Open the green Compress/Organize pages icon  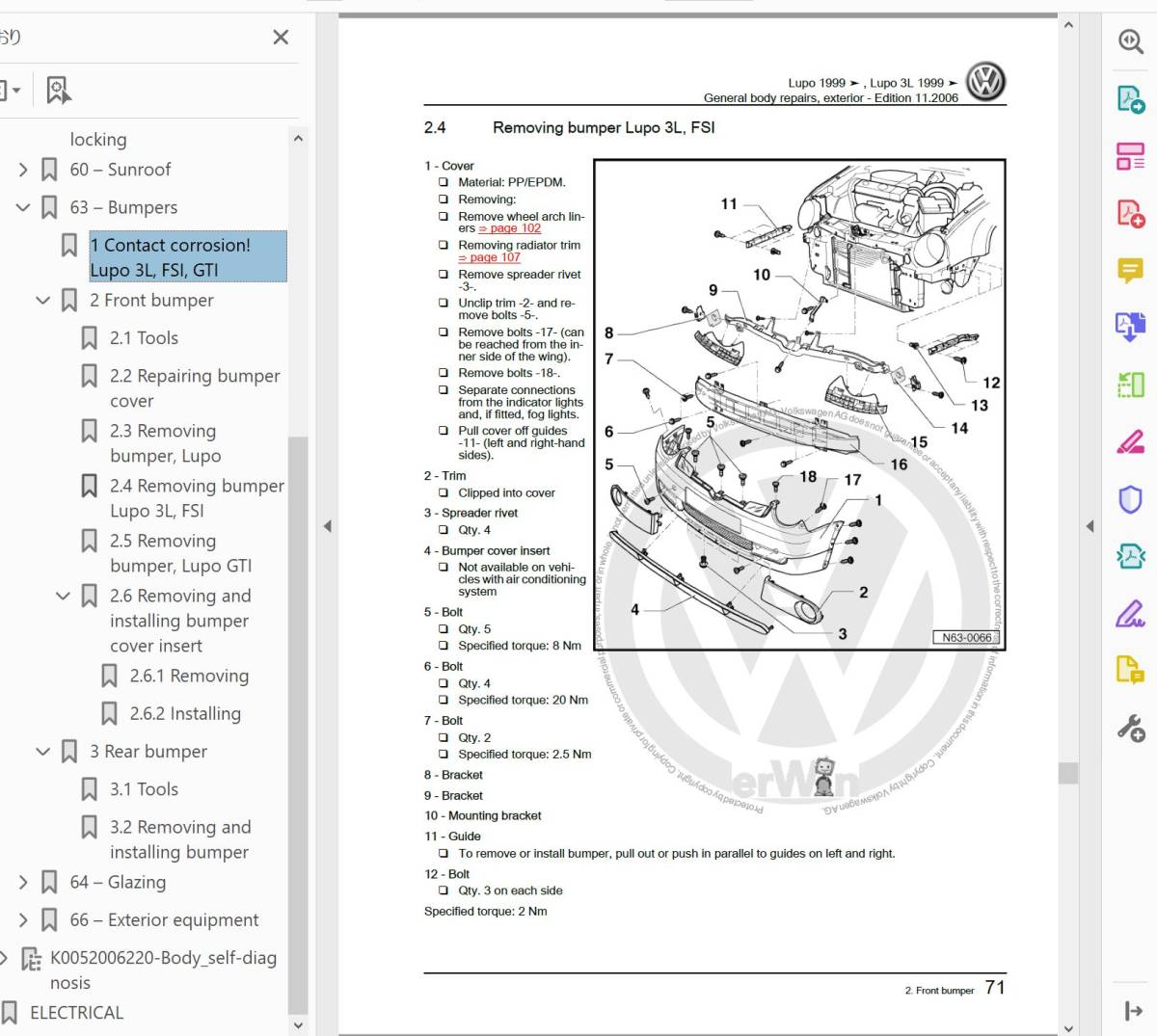[1130, 385]
